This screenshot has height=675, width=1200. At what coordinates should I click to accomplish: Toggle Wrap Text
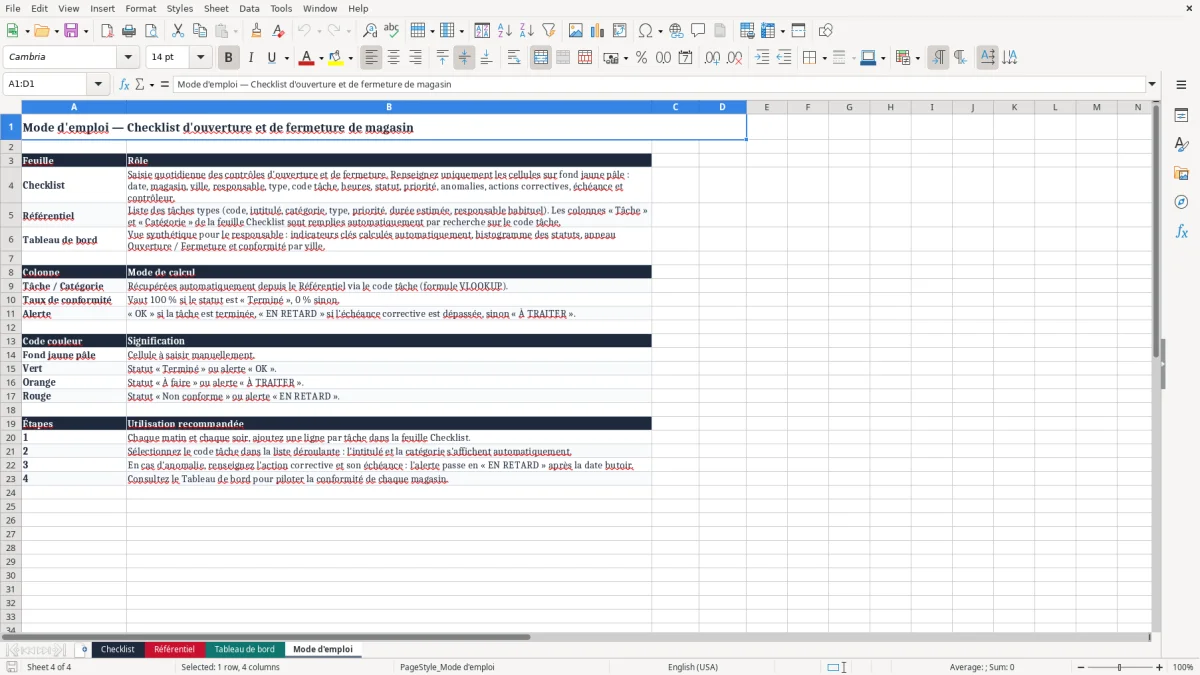pos(514,58)
